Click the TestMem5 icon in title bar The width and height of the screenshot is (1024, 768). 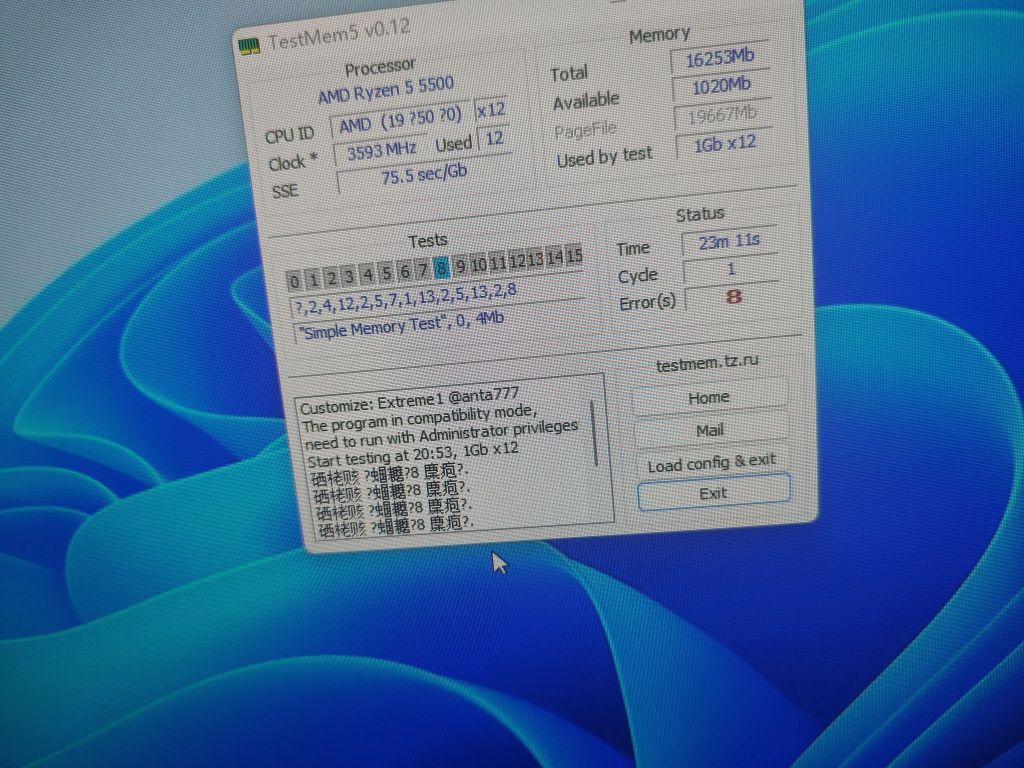(250, 45)
